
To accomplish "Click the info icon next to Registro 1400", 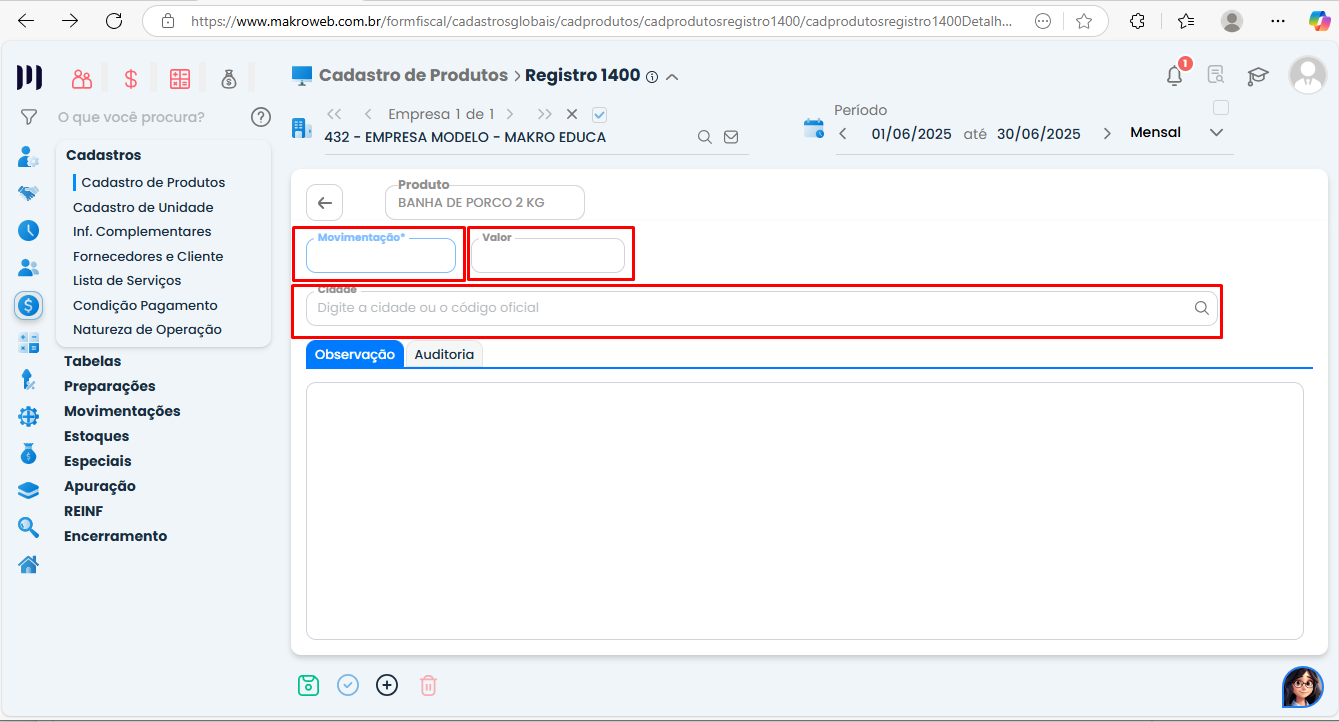I will [x=652, y=77].
